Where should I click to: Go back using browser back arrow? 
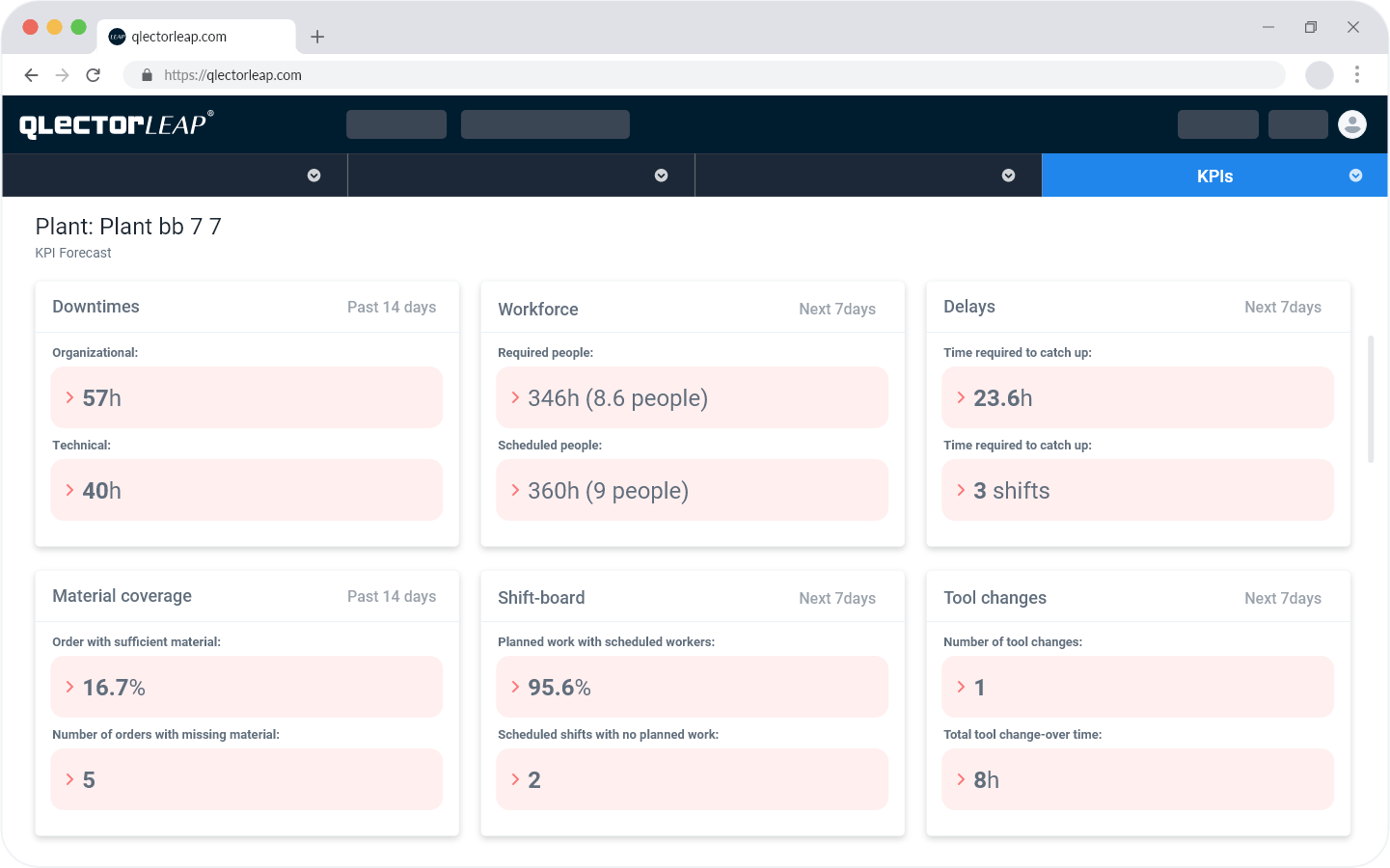(x=31, y=75)
